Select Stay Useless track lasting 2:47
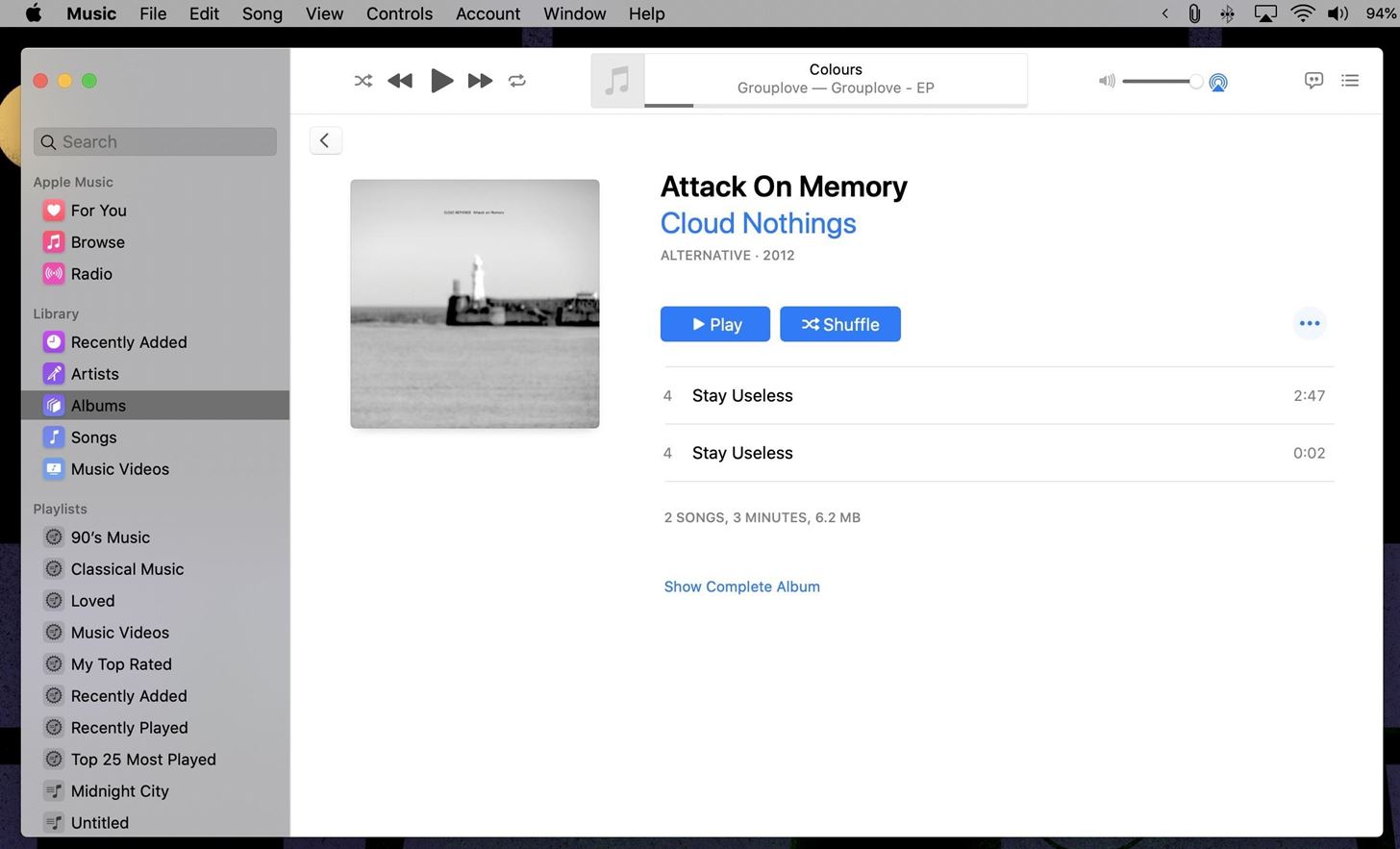Viewport: 1400px width, 849px height. (x=998, y=395)
